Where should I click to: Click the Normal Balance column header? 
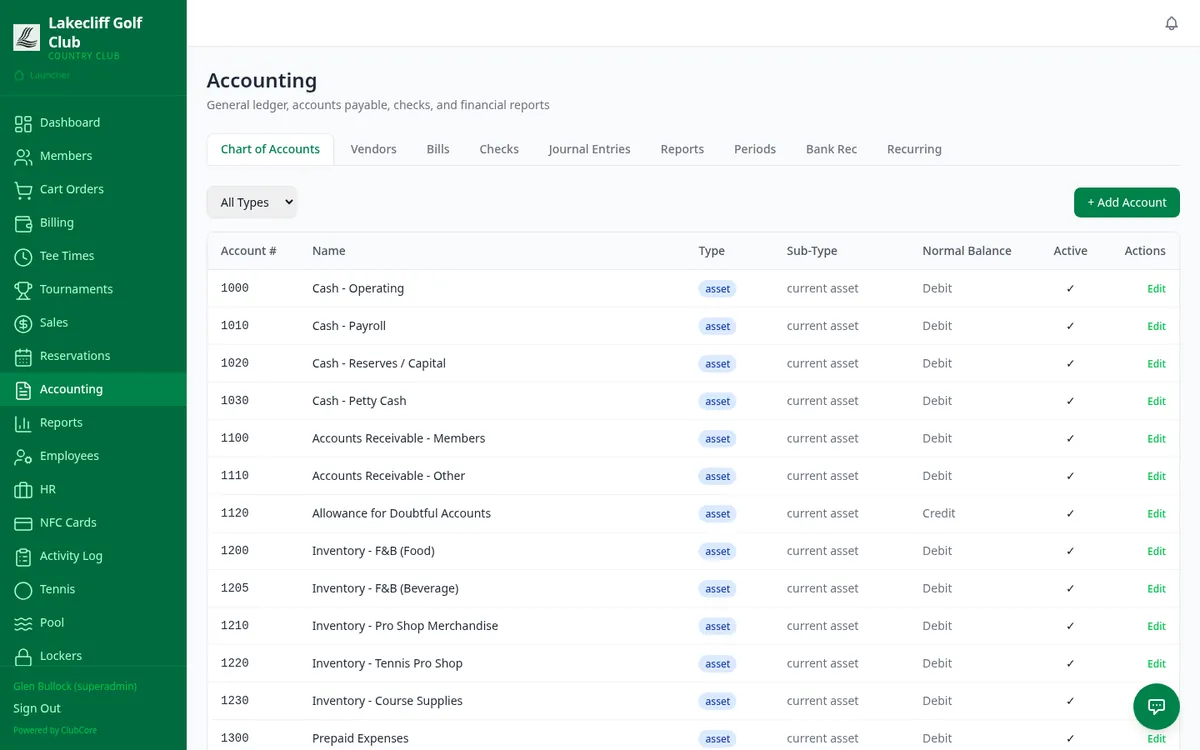pos(967,251)
